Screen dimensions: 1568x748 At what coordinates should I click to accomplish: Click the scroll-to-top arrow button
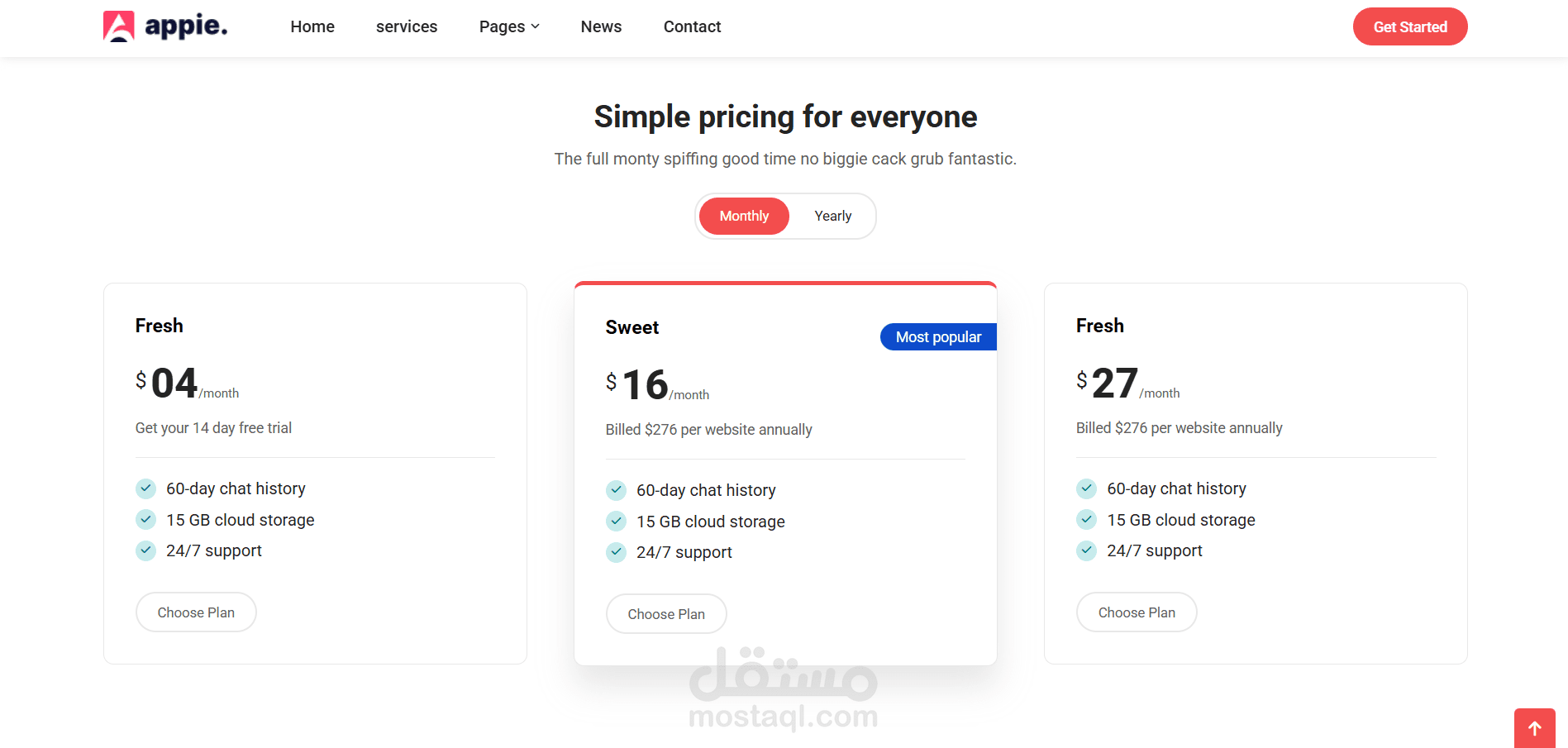click(1534, 728)
